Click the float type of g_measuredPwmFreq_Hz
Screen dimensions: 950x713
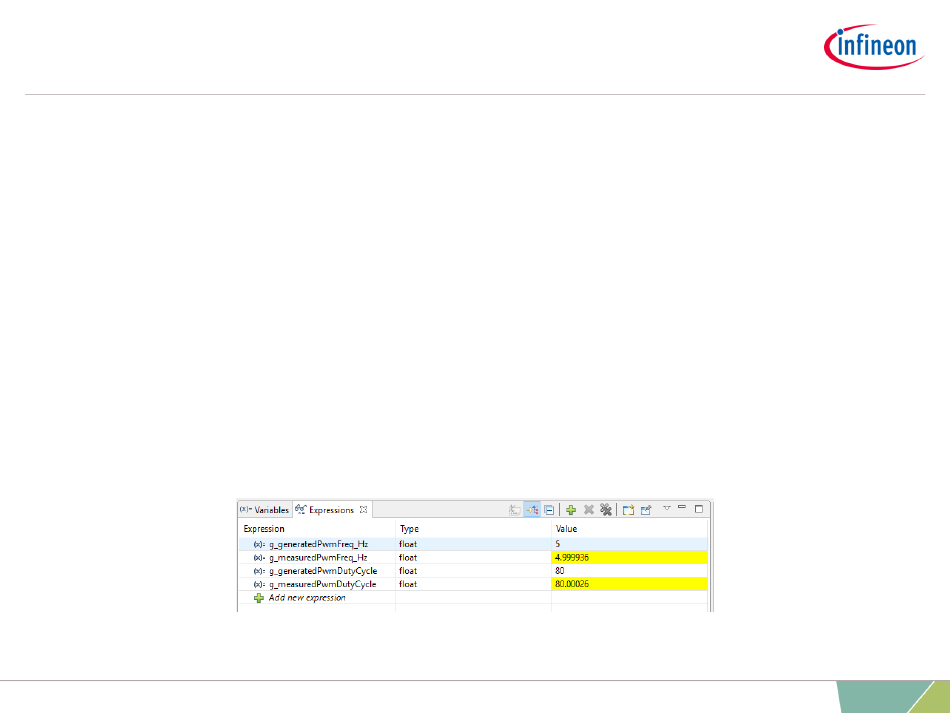click(408, 557)
